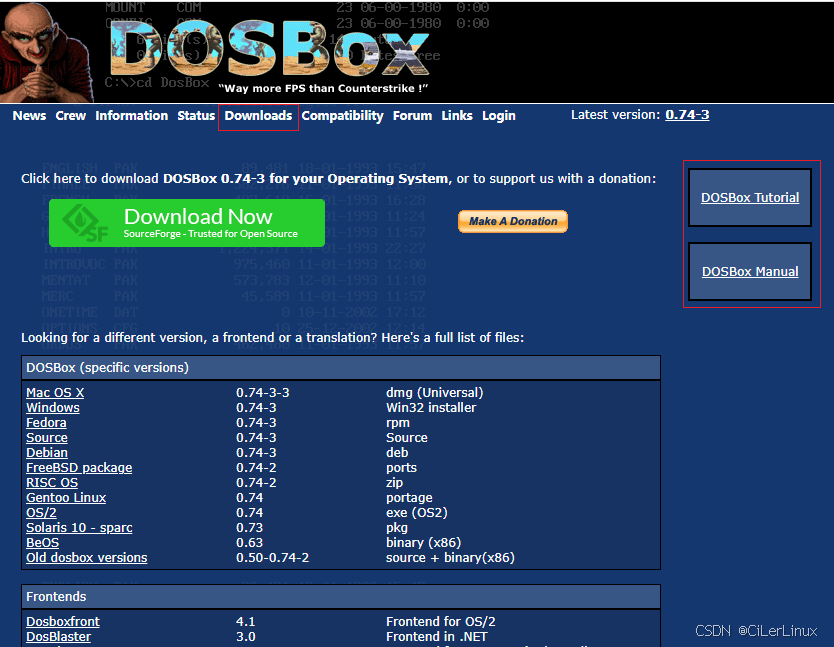Open the Solaris 10 - sparc link

pyautogui.click(x=79, y=527)
